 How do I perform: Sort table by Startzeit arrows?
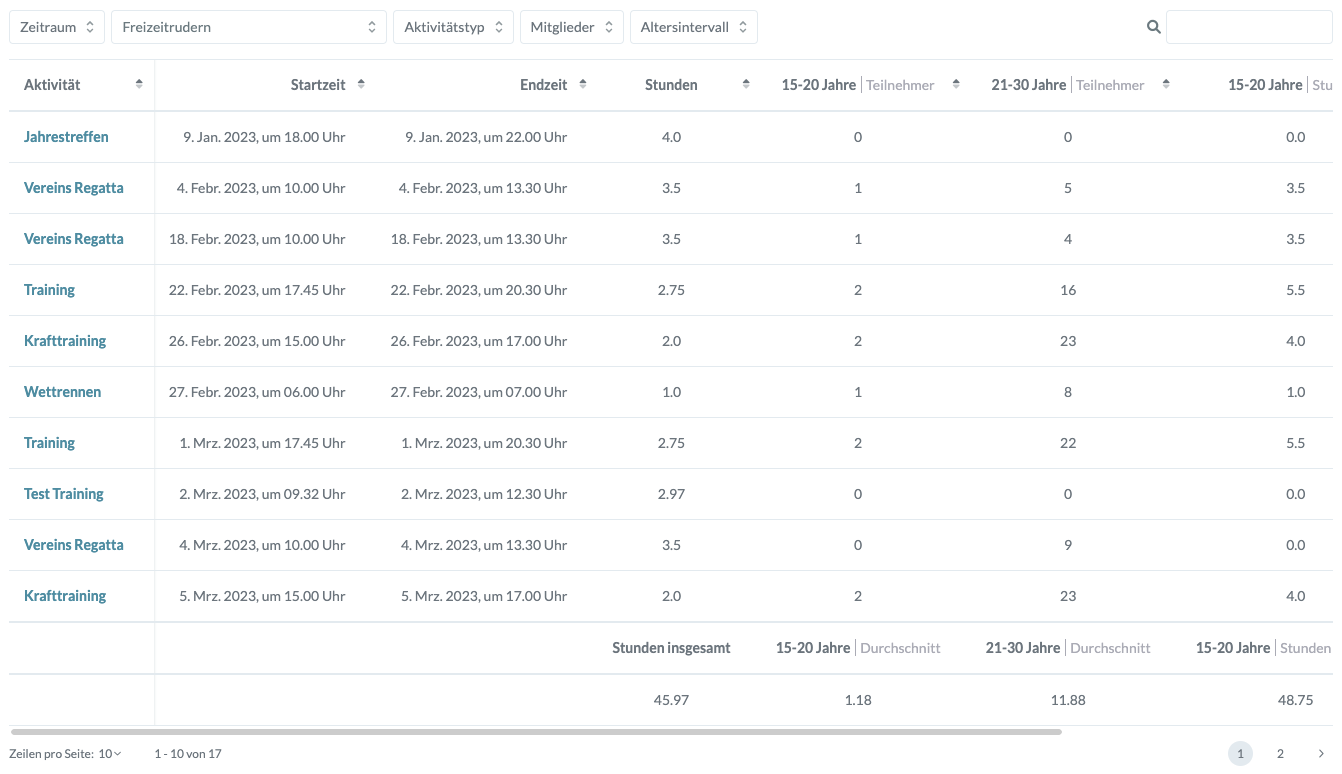(x=361, y=85)
